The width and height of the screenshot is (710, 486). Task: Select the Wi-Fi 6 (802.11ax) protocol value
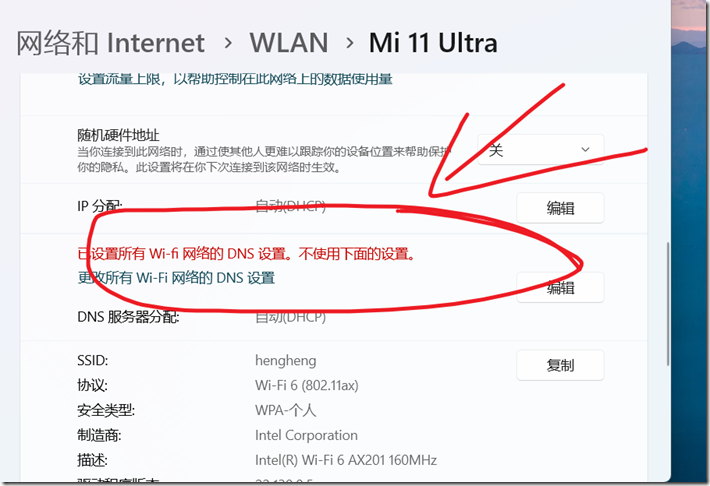click(x=307, y=385)
